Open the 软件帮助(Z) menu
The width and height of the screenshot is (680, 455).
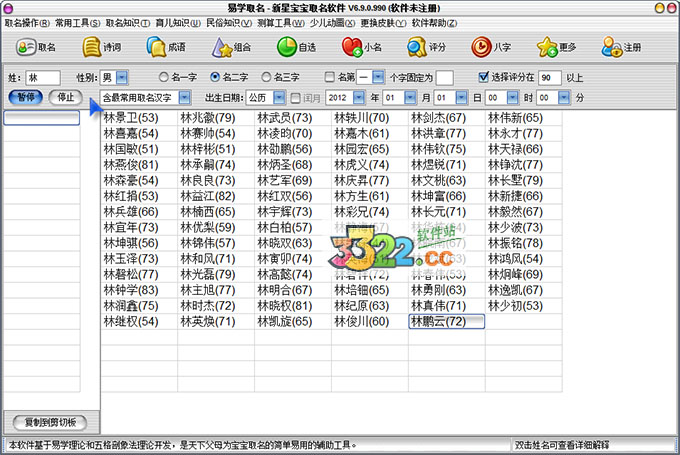click(435, 23)
